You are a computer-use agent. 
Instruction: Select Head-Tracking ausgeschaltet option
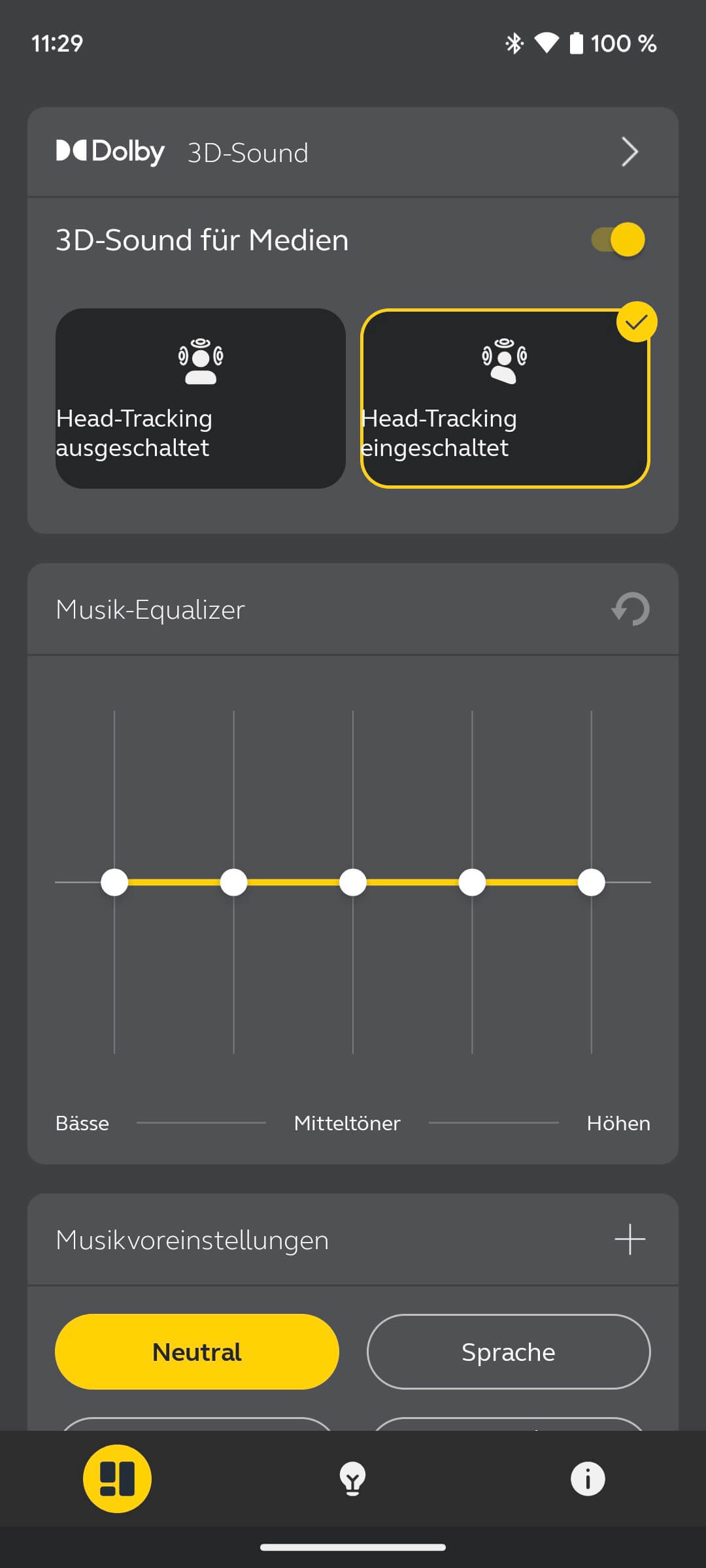click(x=200, y=399)
